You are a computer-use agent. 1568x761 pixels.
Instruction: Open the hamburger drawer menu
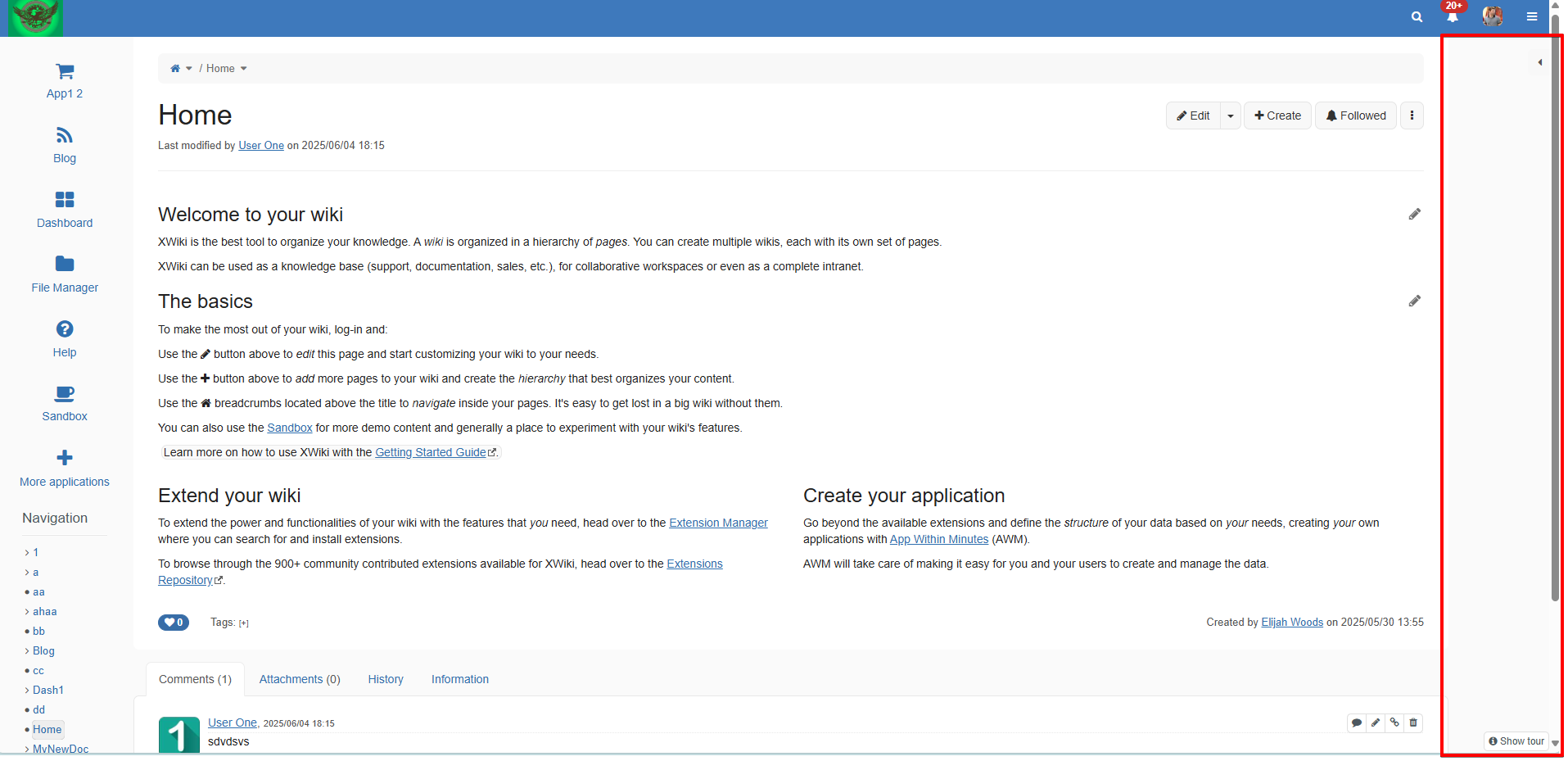(1532, 16)
